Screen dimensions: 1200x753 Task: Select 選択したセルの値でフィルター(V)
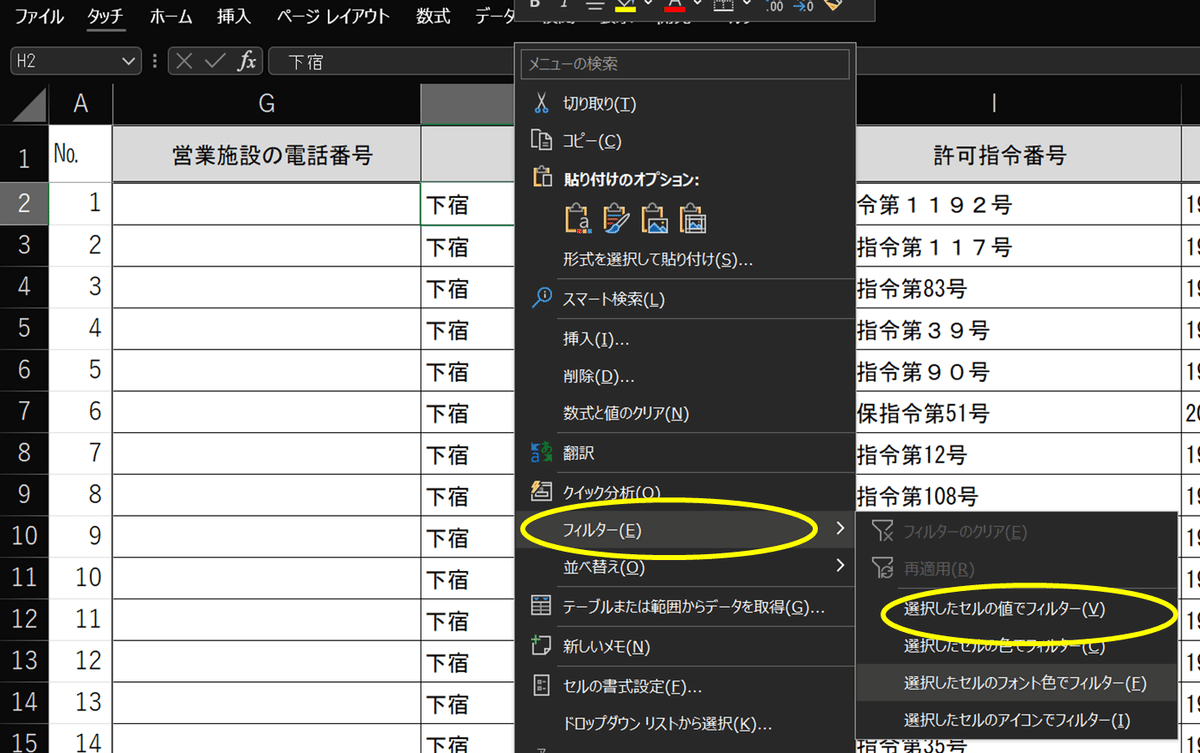tap(1004, 608)
